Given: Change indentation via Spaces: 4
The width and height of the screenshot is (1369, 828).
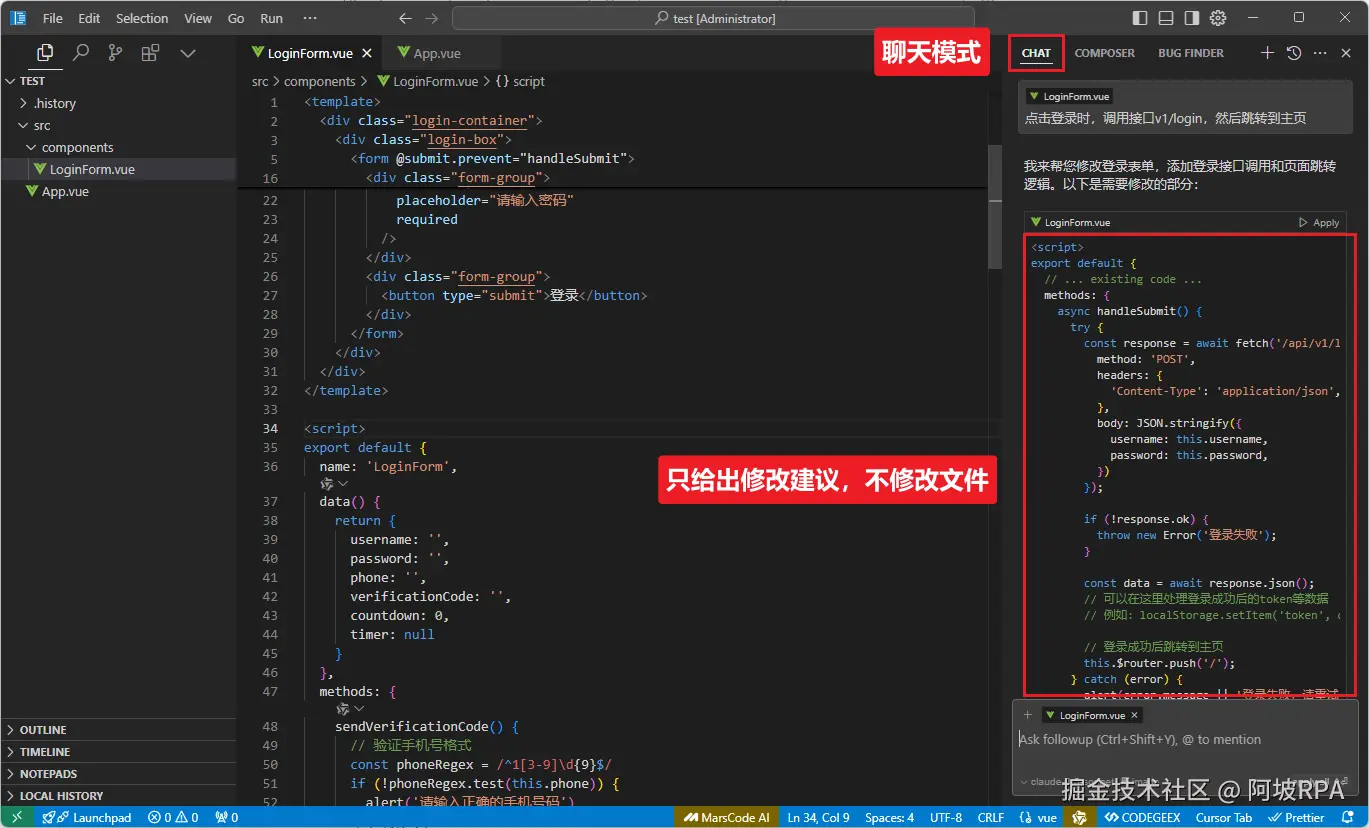Looking at the screenshot, I should (889, 817).
